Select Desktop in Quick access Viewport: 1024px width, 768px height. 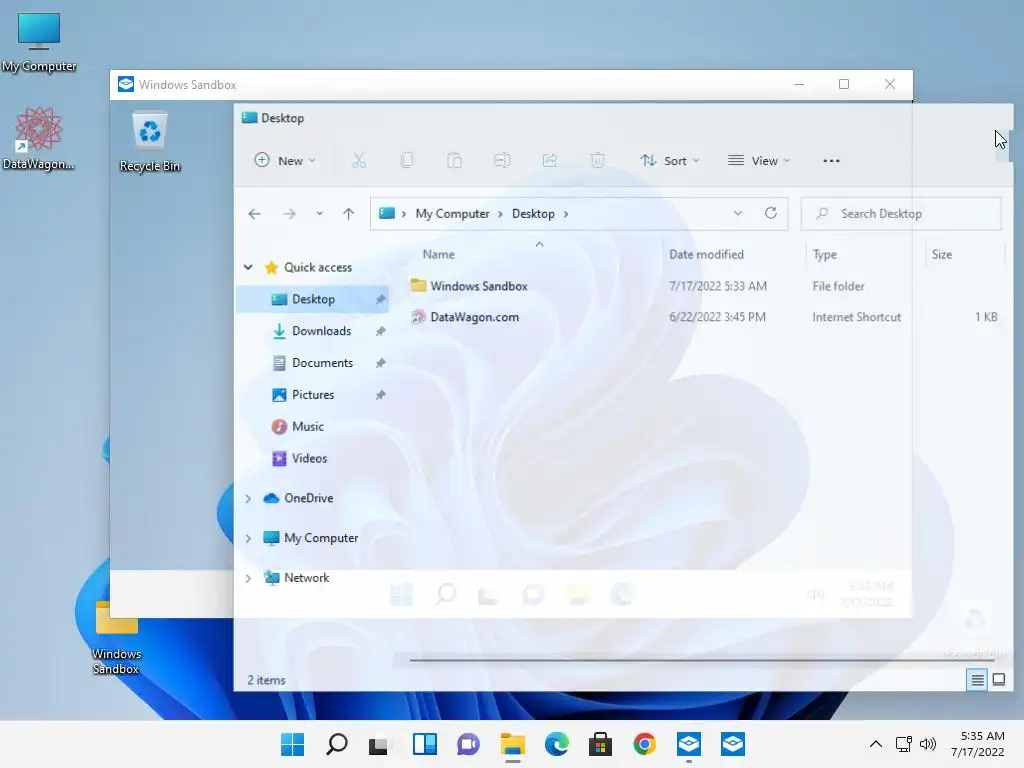pyautogui.click(x=313, y=299)
